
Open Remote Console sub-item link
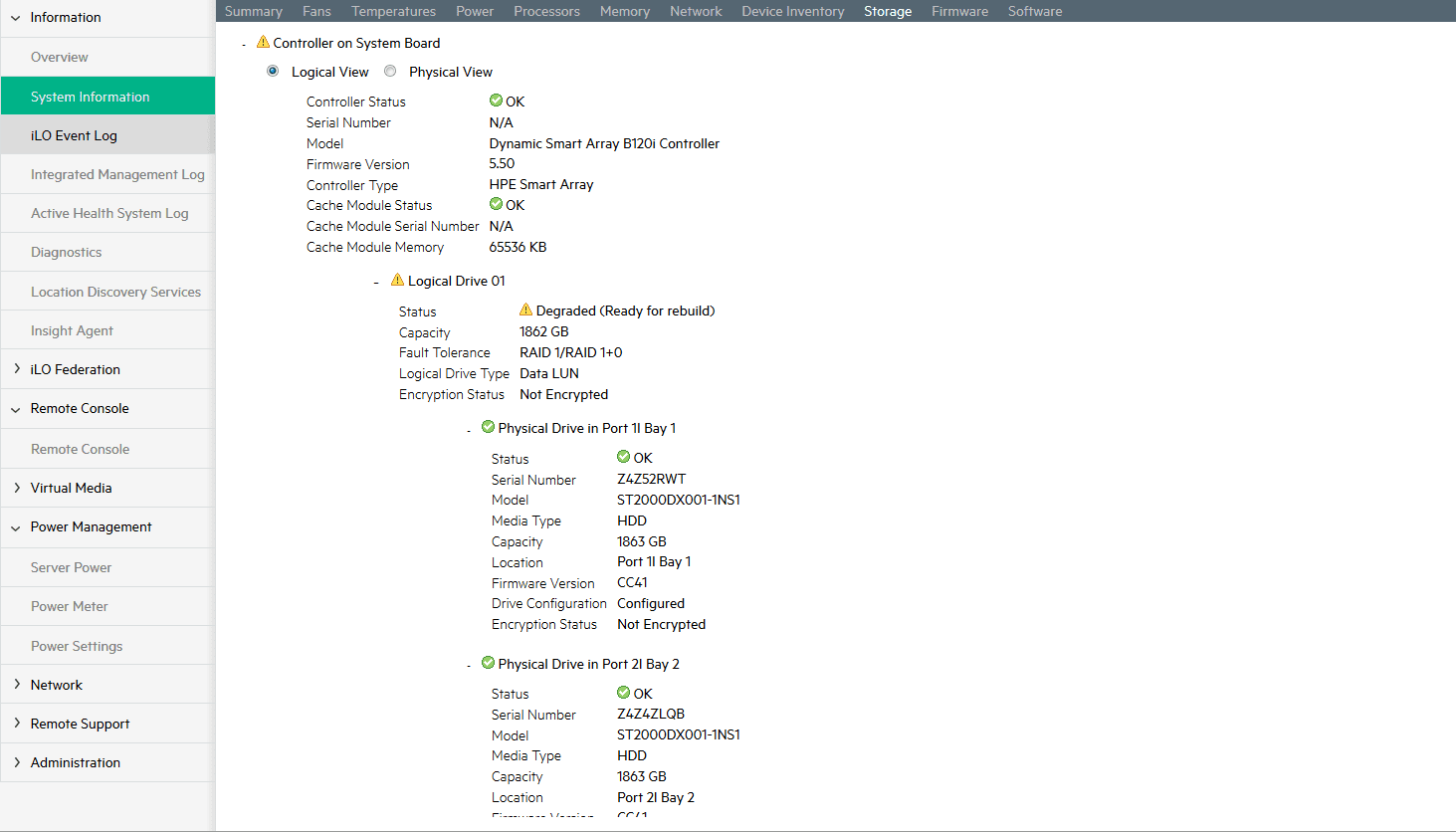point(107,449)
